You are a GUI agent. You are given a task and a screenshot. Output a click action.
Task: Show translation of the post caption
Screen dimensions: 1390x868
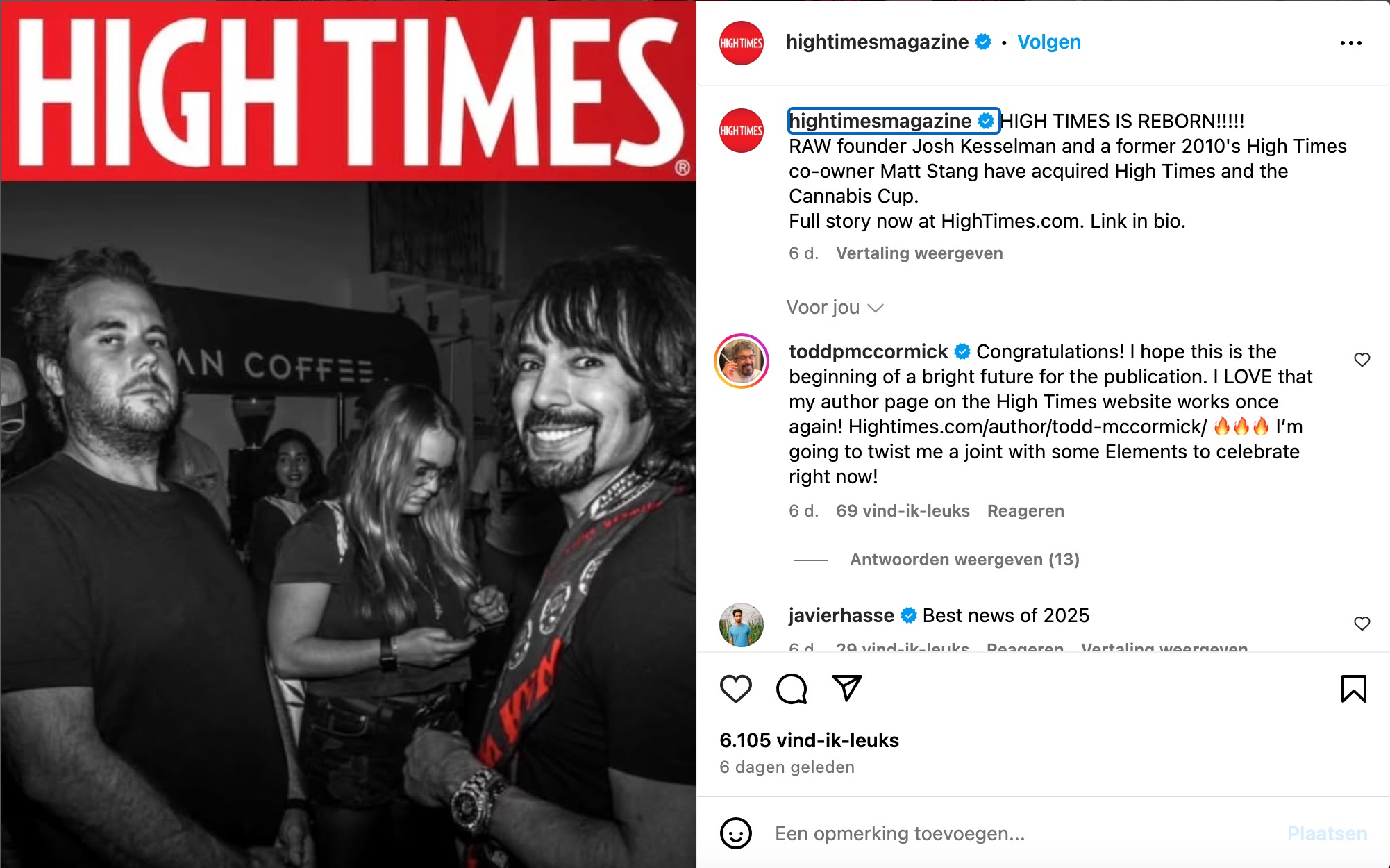coord(919,253)
